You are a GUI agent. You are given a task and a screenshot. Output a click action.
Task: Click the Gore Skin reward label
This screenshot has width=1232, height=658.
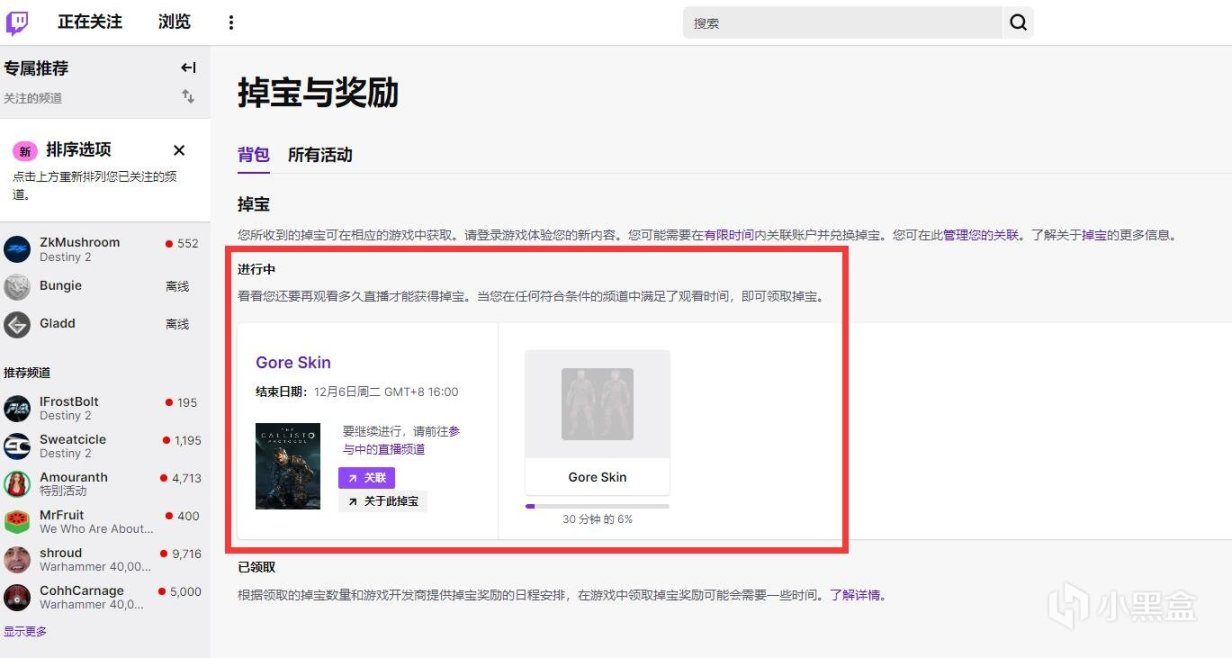[x=597, y=477]
